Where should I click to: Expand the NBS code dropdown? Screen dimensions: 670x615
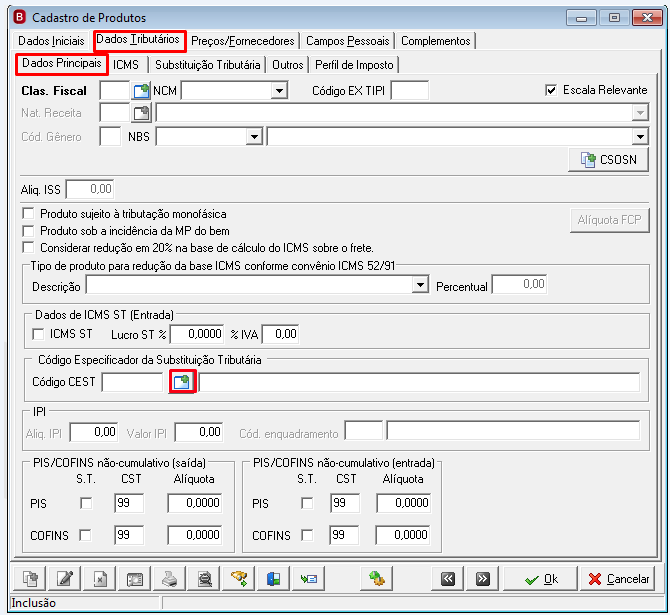[254, 137]
